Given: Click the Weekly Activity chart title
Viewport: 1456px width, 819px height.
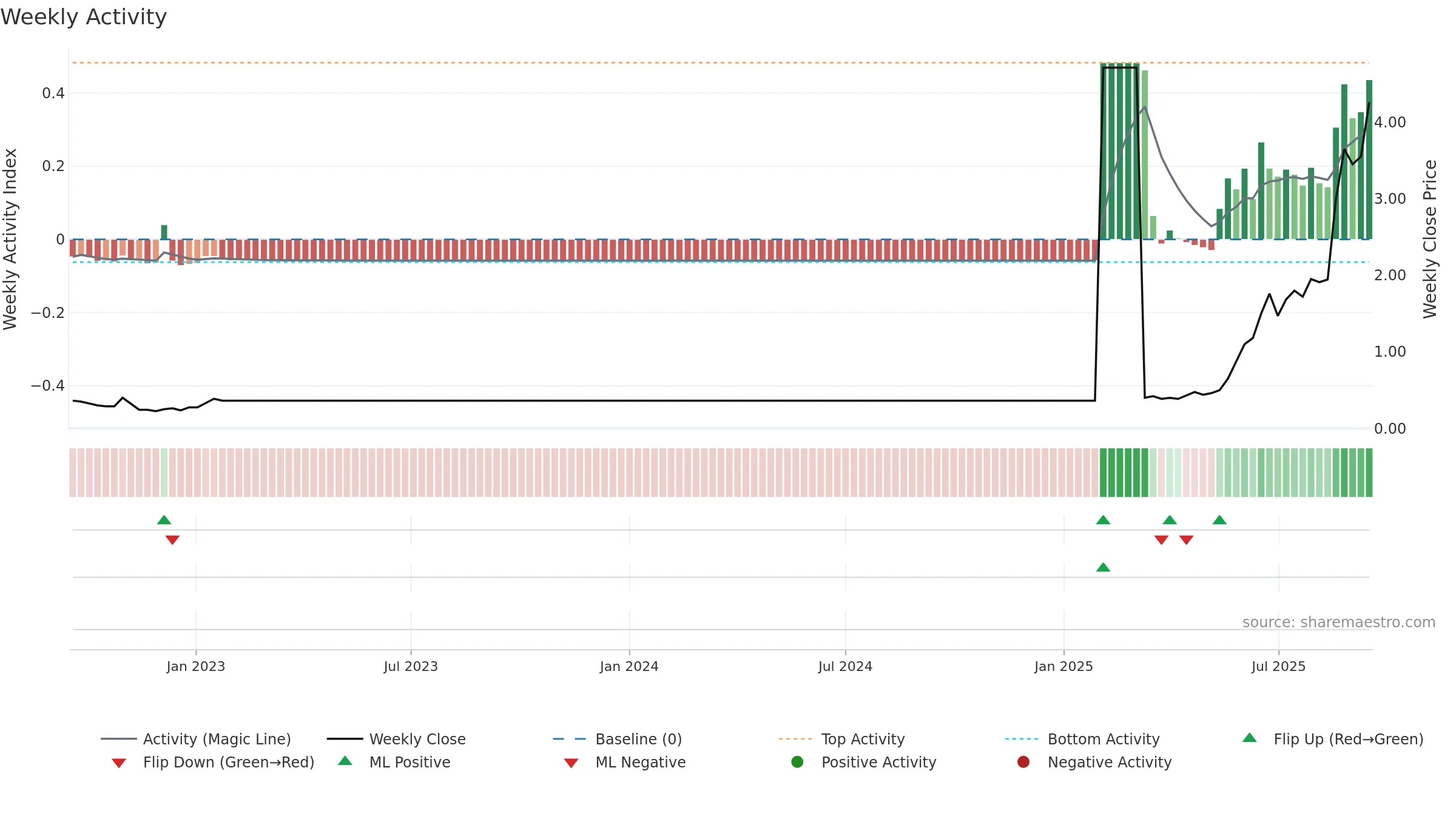Looking at the screenshot, I should [x=84, y=17].
